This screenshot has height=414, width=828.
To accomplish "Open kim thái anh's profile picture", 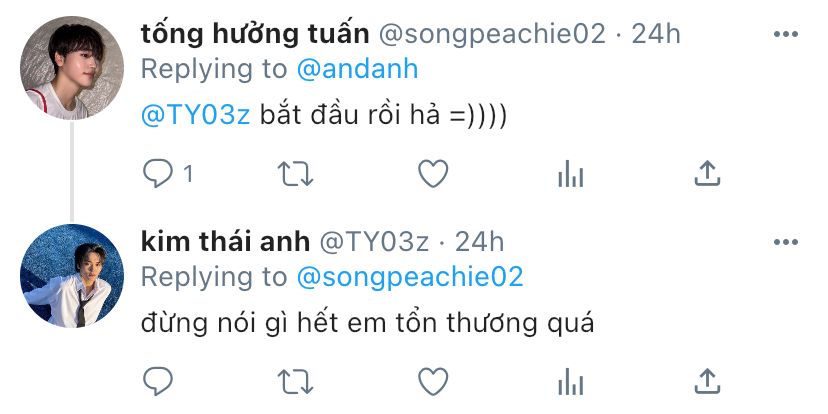I will coord(72,275).
